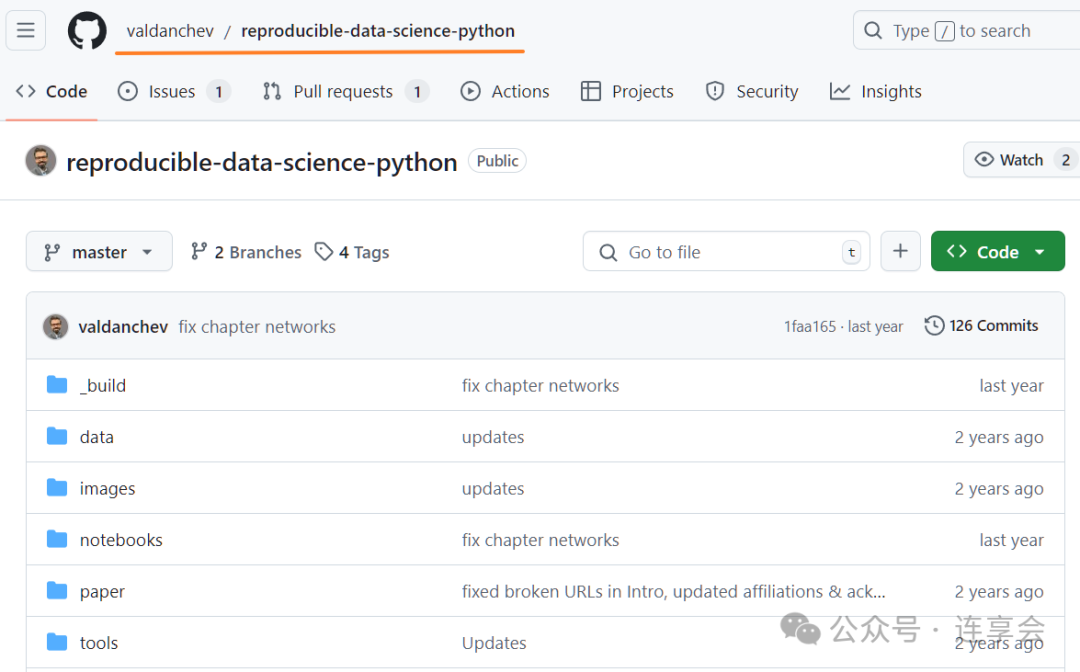
Task: Open the Pull requests tab
Action: [x=343, y=92]
